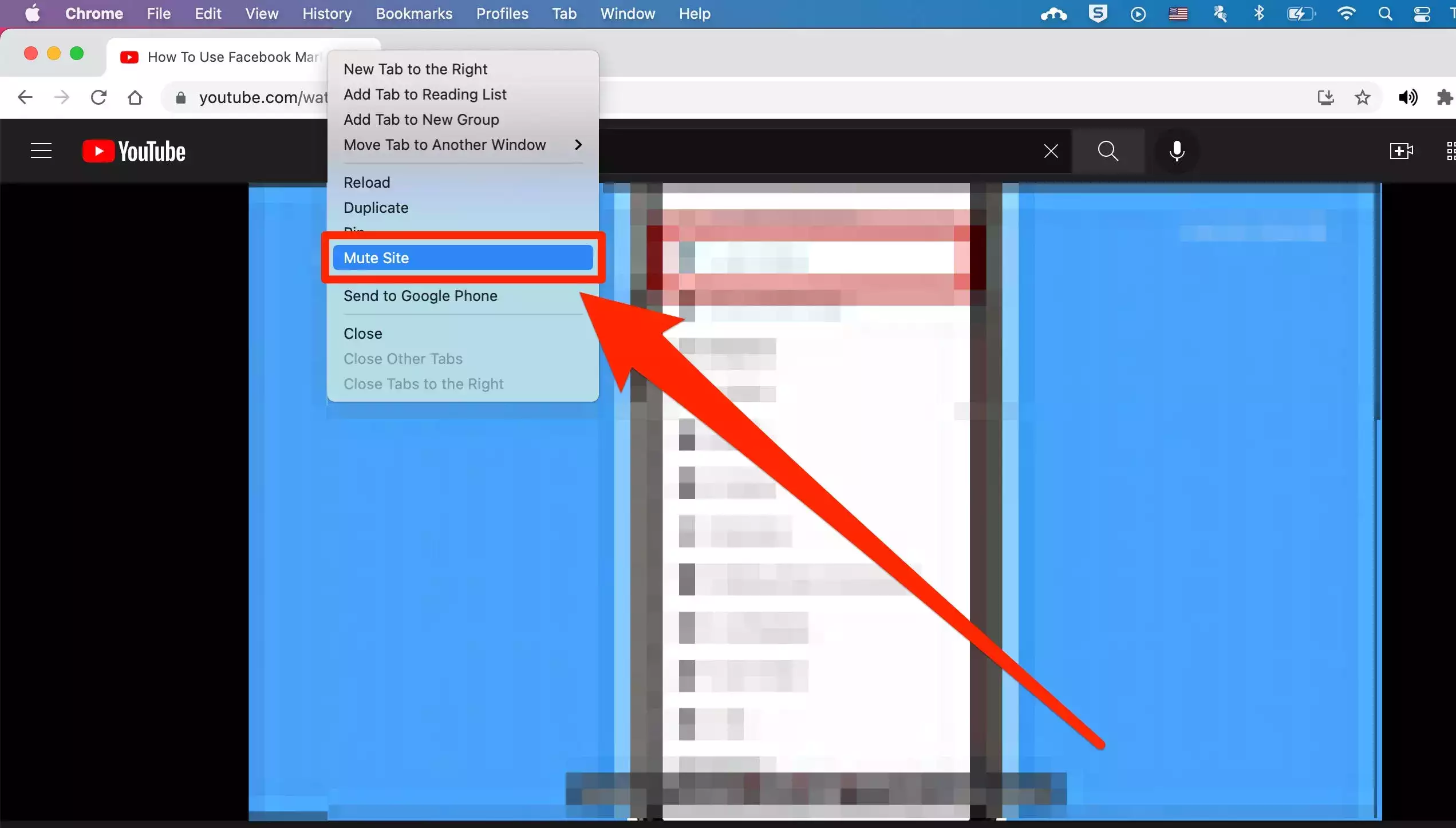The image size is (1456, 828).
Task: Open the Apple menu
Action: pyautogui.click(x=33, y=13)
